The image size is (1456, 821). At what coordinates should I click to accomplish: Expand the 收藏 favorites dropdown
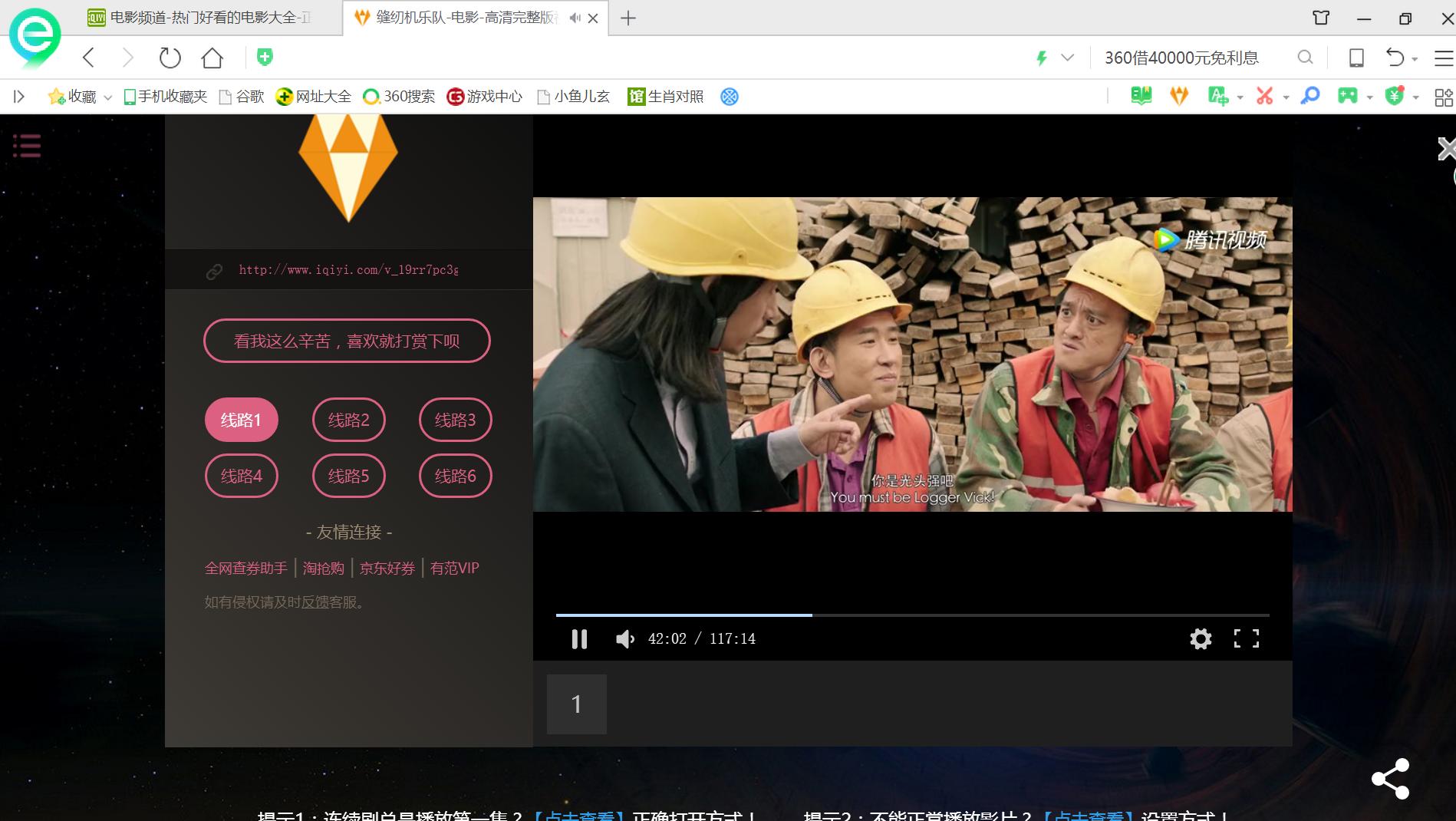click(107, 96)
